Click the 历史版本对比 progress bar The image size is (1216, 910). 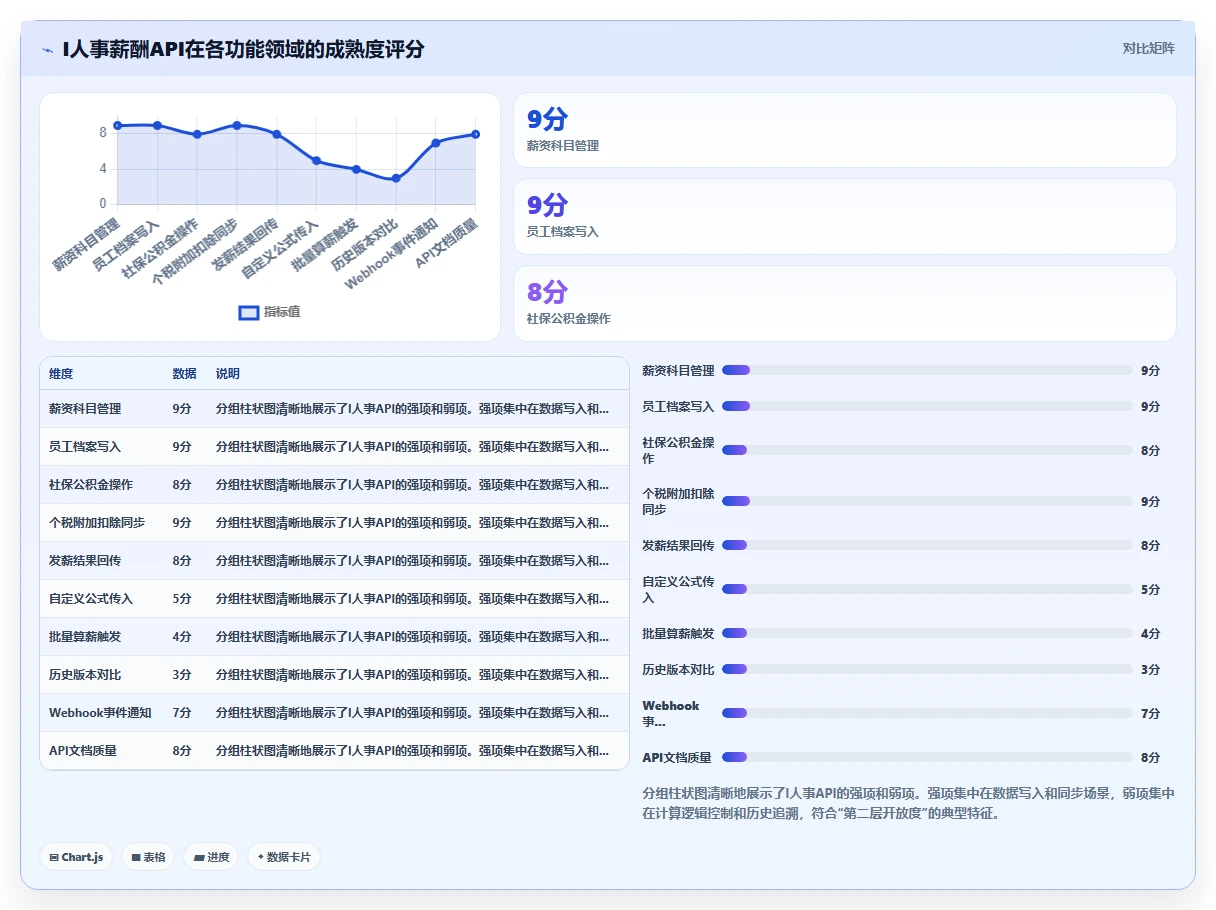pos(927,669)
